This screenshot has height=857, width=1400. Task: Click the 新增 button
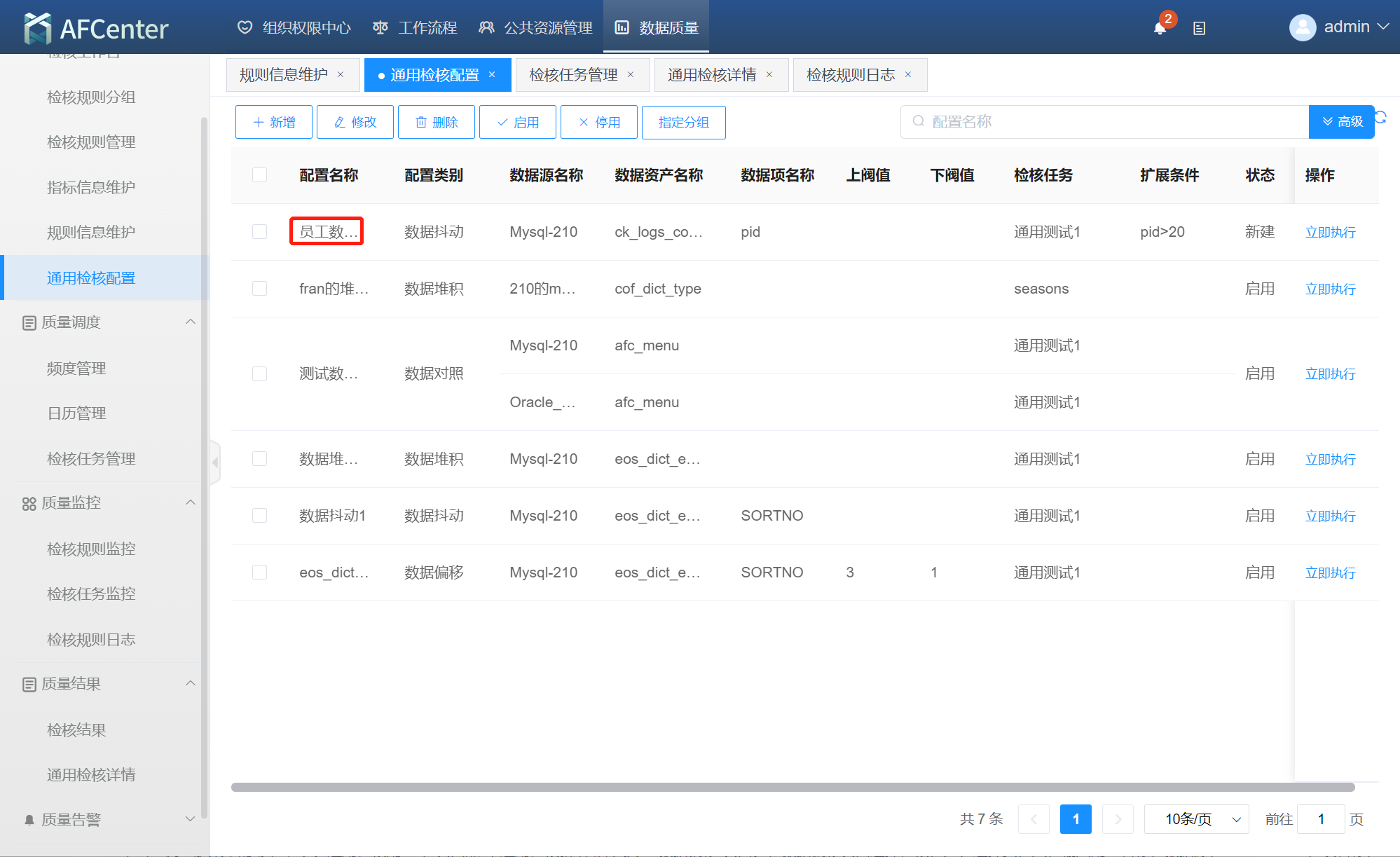[274, 123]
